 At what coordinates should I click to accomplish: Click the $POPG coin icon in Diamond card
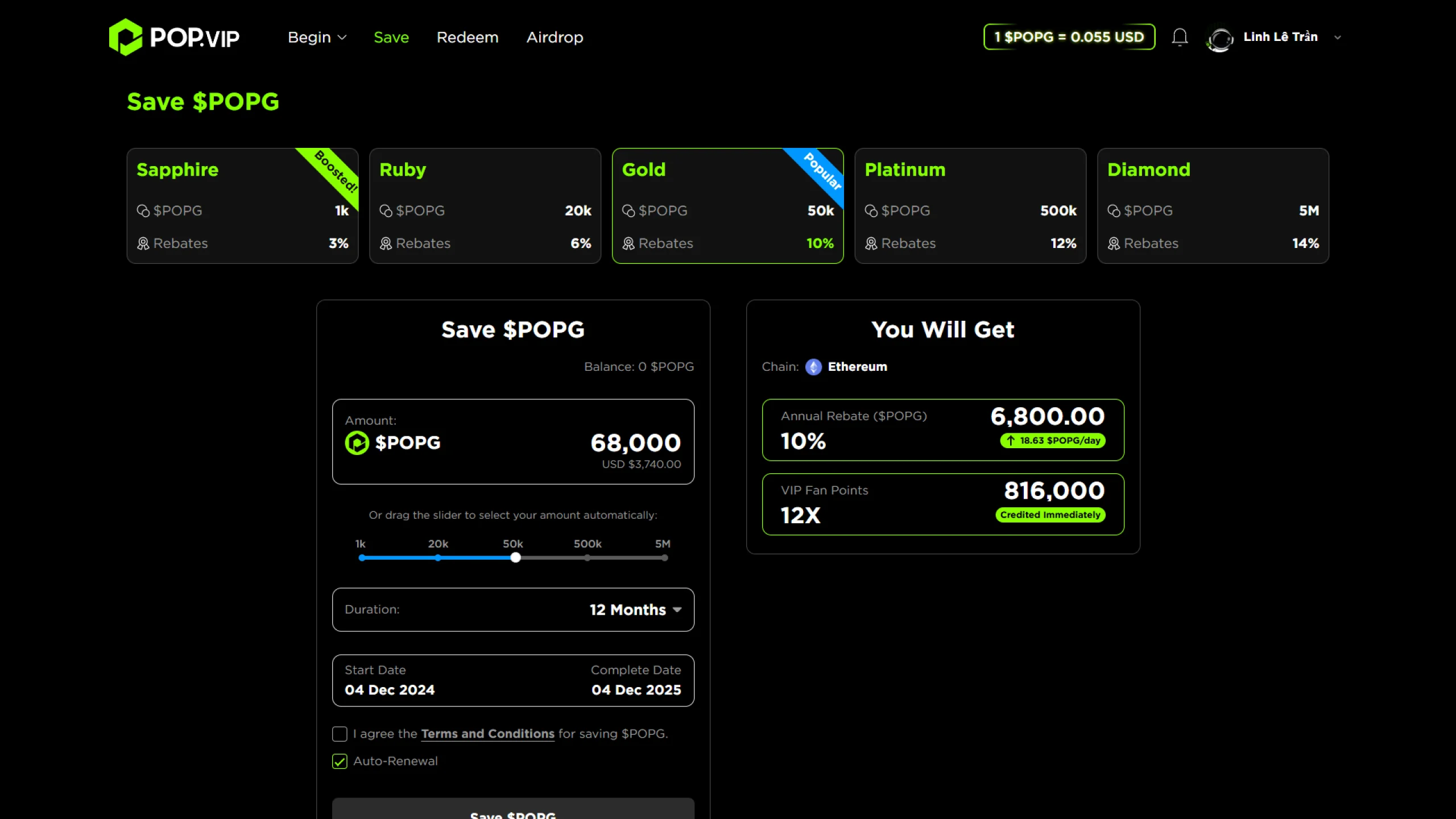(1114, 211)
